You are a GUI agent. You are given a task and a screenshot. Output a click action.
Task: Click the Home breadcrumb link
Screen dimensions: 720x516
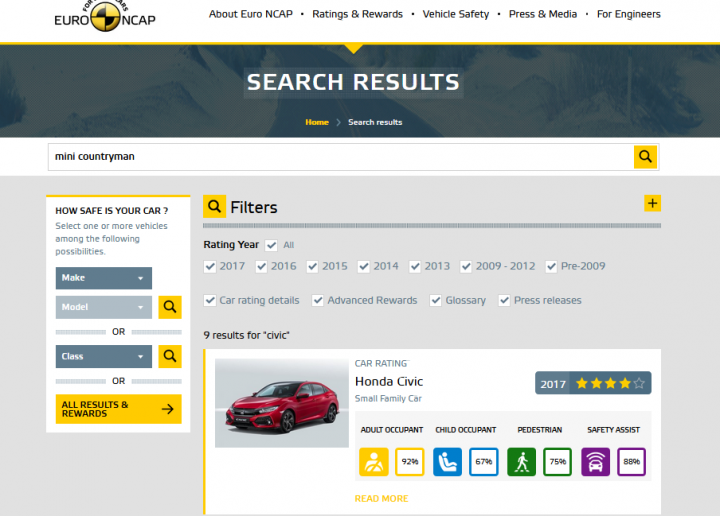click(317, 122)
